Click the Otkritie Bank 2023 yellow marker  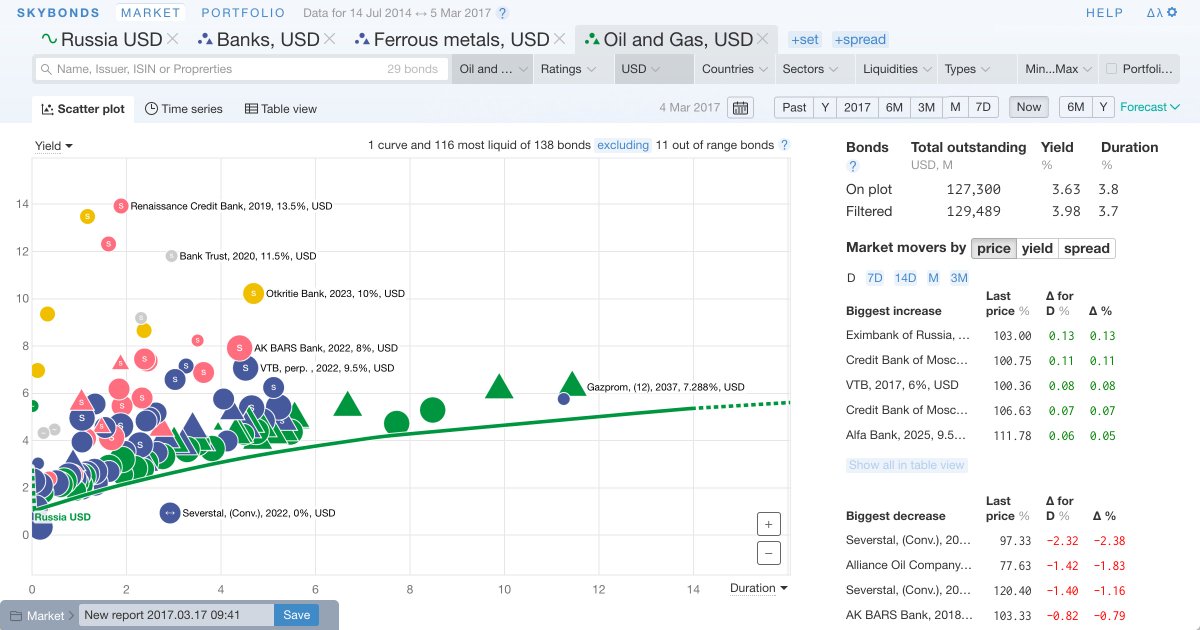(254, 293)
